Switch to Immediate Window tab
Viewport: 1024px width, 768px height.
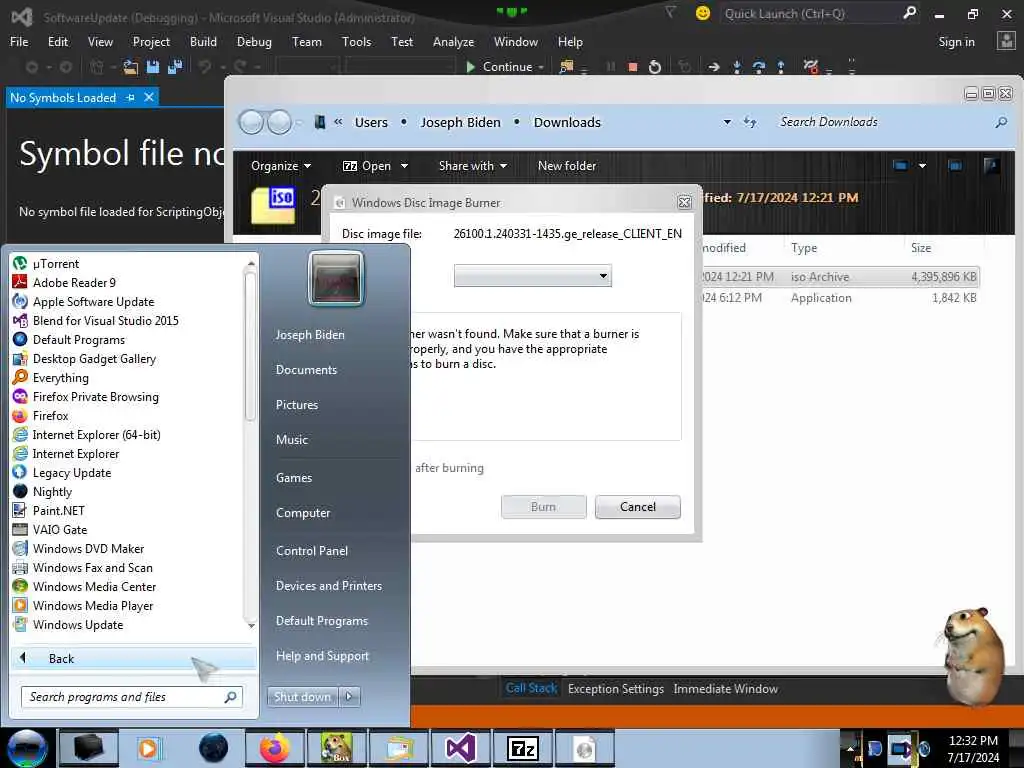(x=726, y=688)
